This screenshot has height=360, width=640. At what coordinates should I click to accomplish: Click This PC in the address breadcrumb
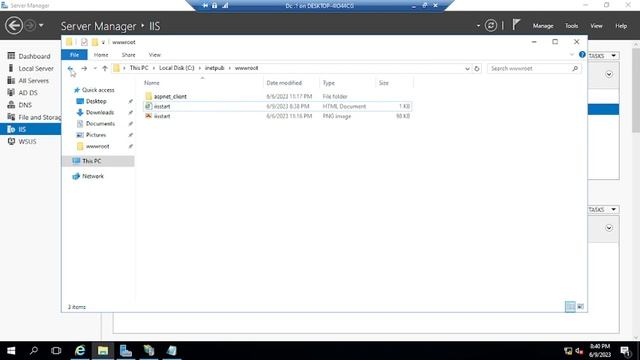coord(139,68)
